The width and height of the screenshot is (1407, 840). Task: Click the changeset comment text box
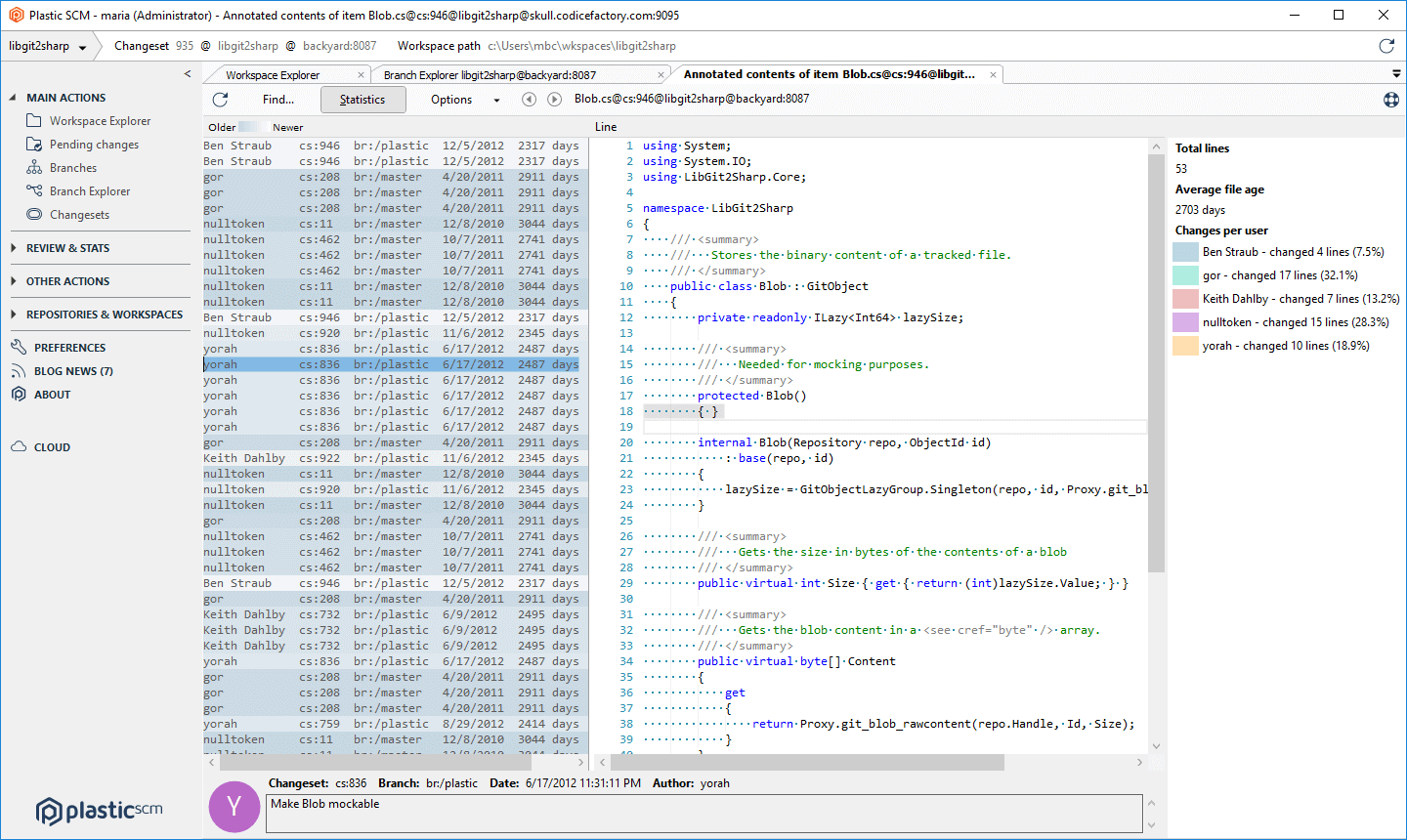(703, 813)
